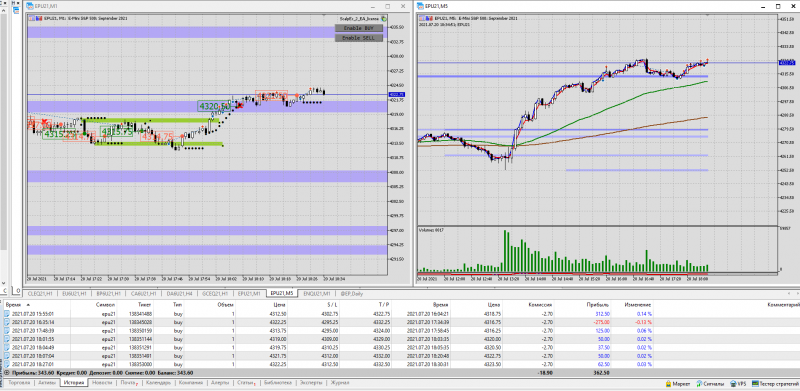Sort by the Время column header arrow
Viewport: 800px width, 391px height.
pos(29,305)
